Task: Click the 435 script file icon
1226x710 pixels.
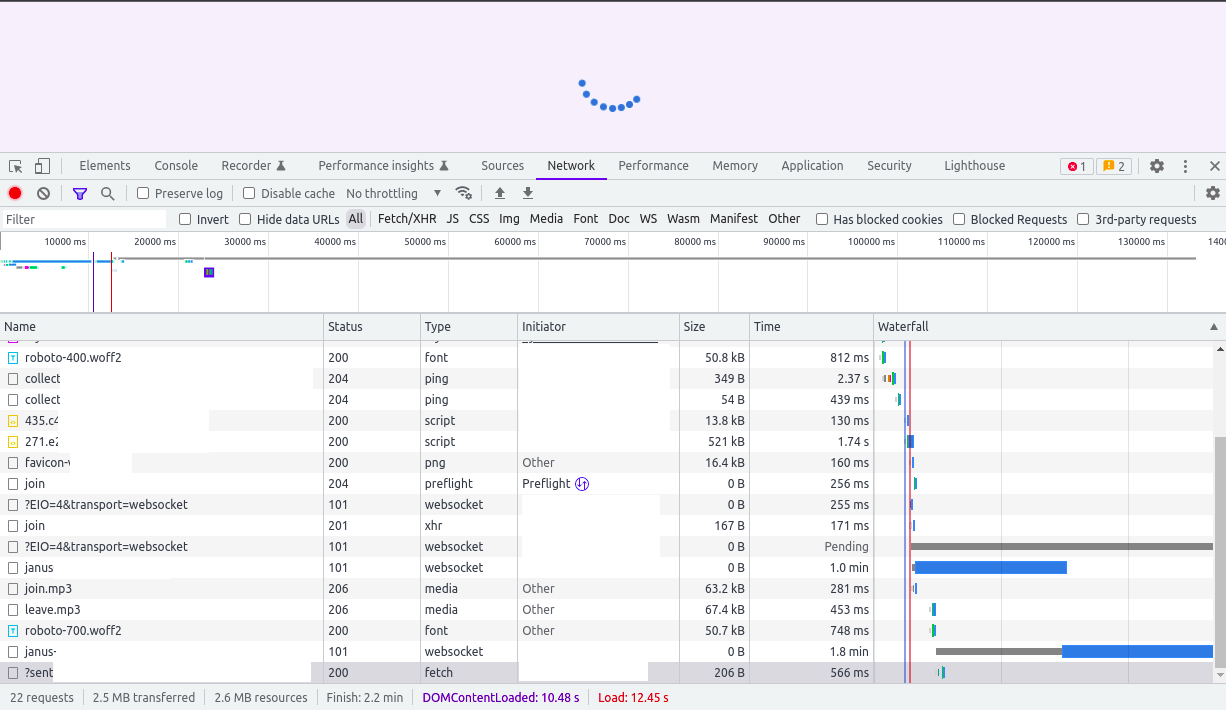Action: point(13,421)
